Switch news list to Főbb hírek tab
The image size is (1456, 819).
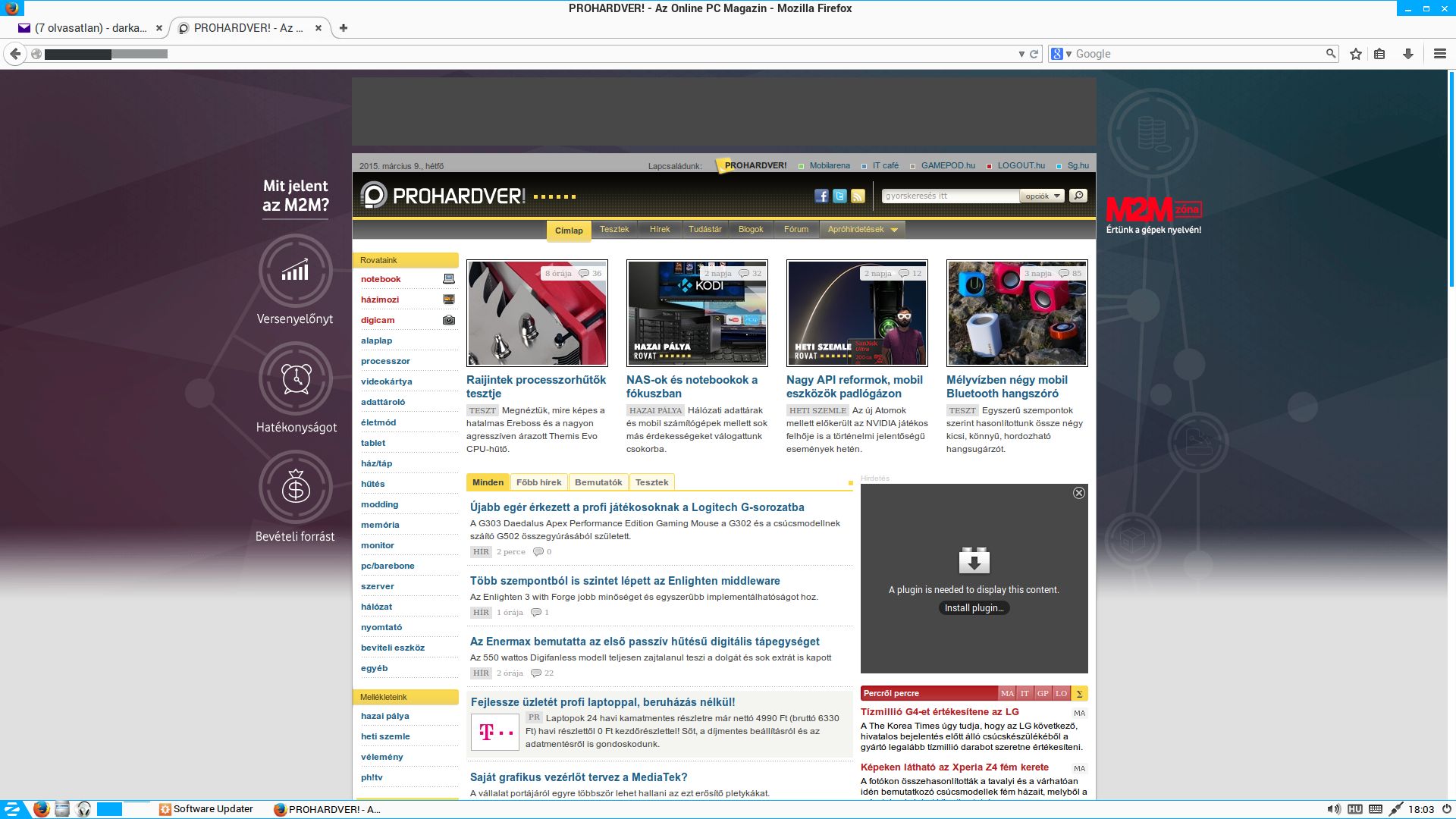(x=538, y=482)
